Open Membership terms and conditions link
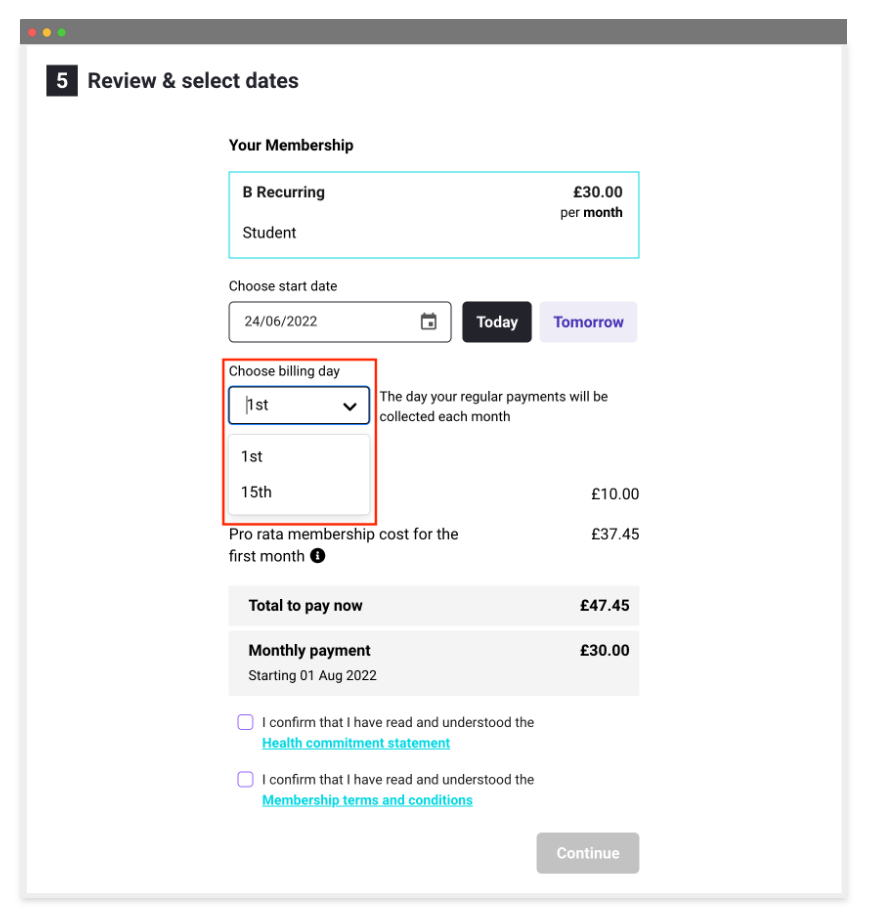 367,801
